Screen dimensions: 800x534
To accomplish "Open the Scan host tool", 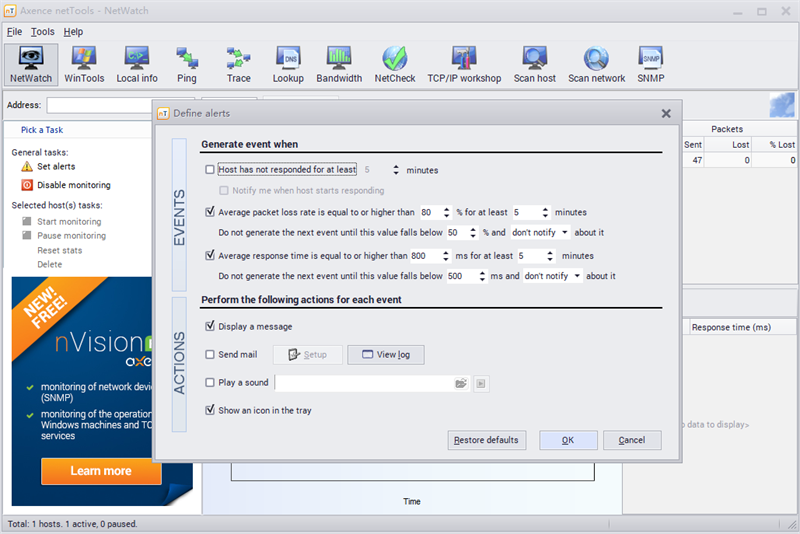I will coord(535,64).
